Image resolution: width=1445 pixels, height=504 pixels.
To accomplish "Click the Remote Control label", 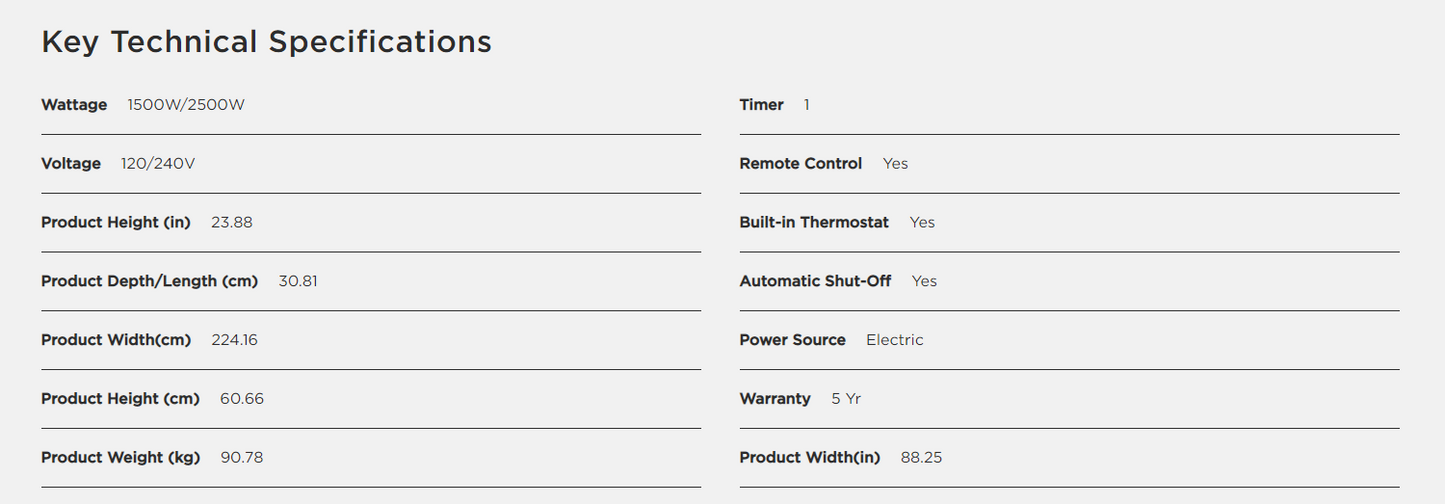I will tap(800, 164).
